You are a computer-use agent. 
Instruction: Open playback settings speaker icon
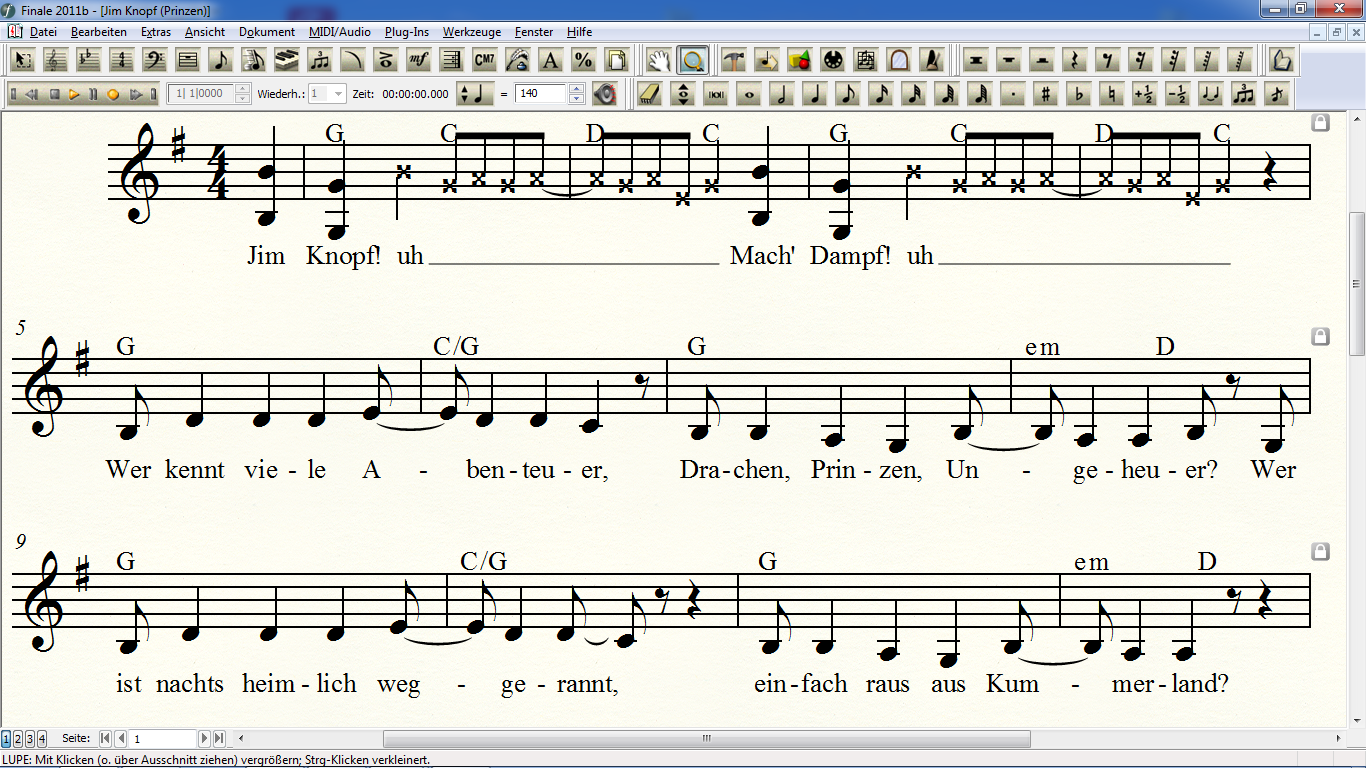[x=604, y=94]
